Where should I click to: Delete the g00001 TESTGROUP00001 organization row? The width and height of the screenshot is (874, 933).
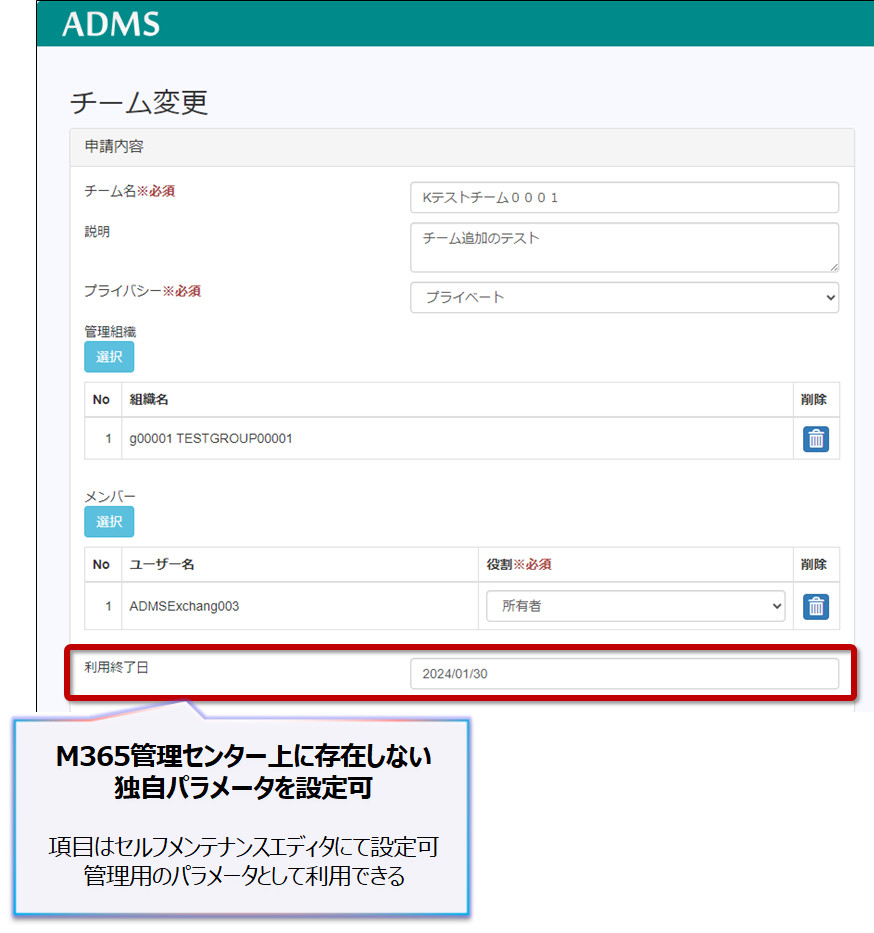tap(816, 439)
